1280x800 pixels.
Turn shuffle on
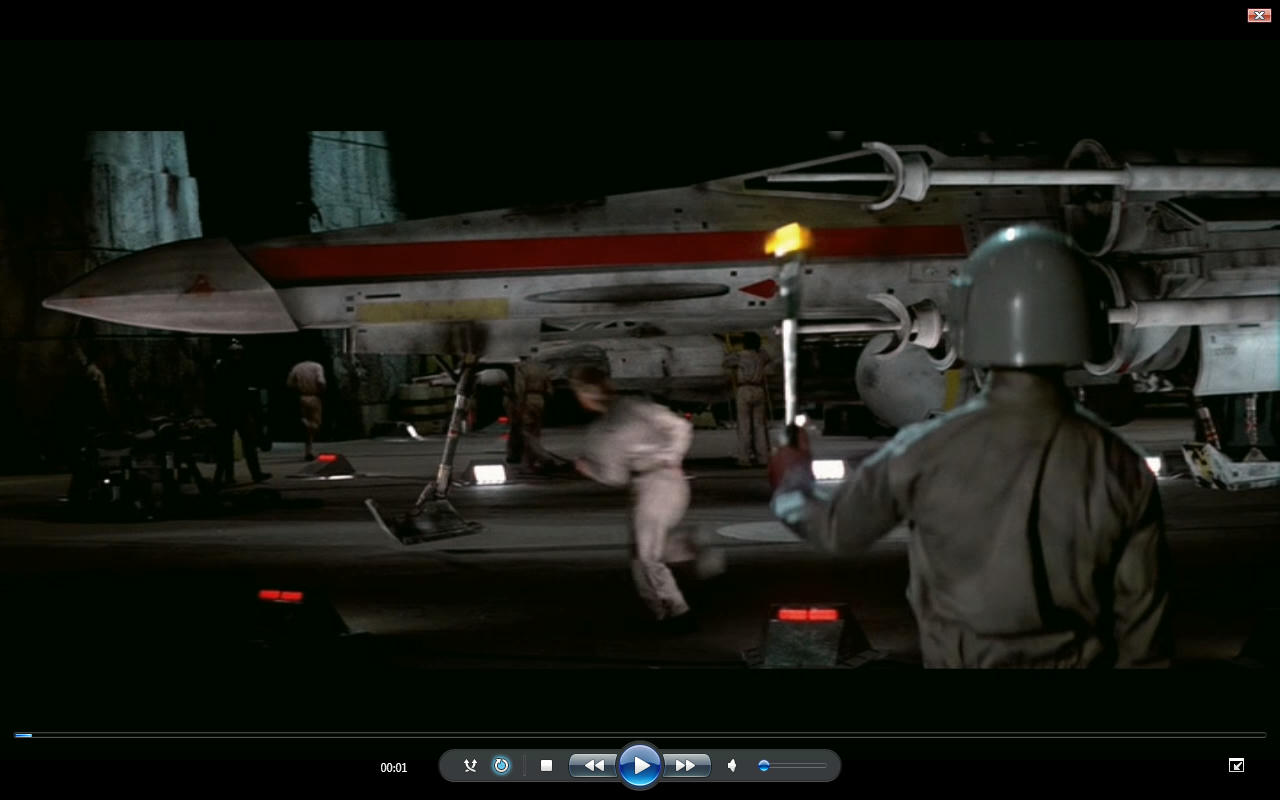(470, 766)
